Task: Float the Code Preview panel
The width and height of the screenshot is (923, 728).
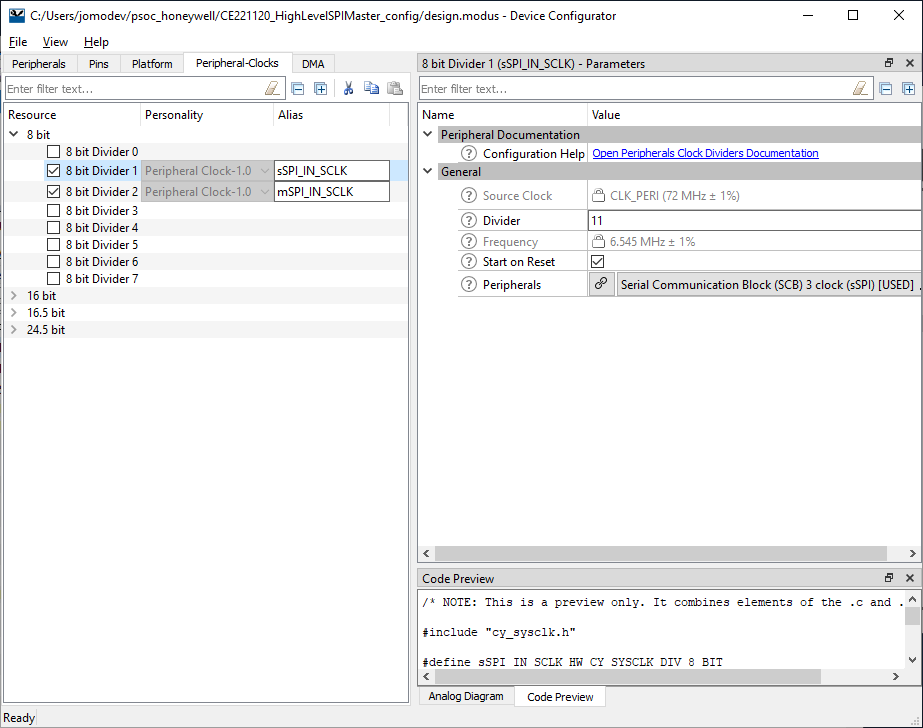Action: (x=889, y=578)
